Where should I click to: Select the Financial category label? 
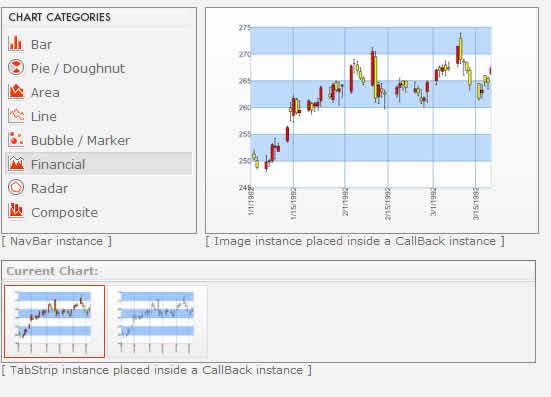click(x=58, y=164)
